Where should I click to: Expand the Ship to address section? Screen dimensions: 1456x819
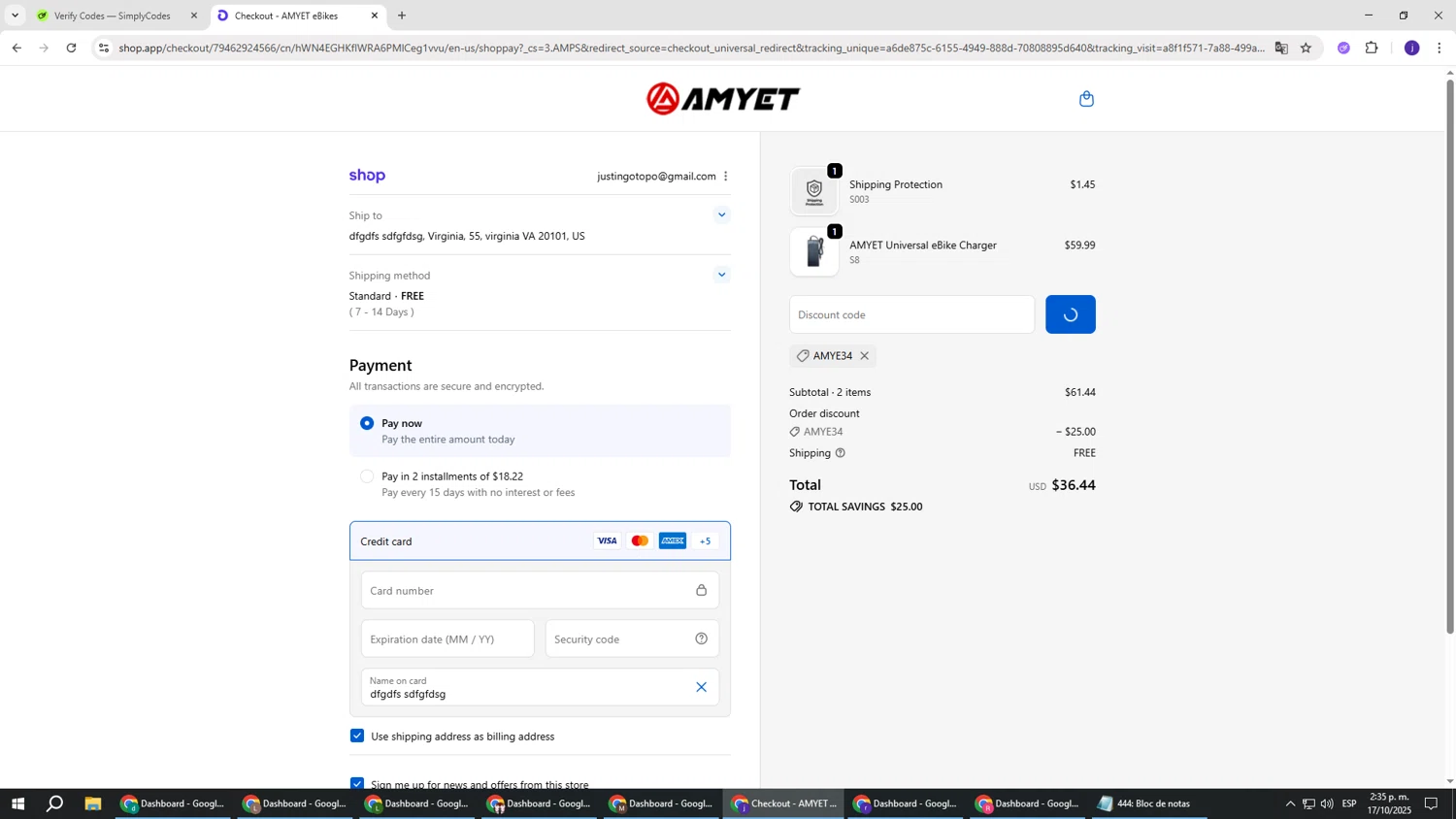(x=721, y=215)
